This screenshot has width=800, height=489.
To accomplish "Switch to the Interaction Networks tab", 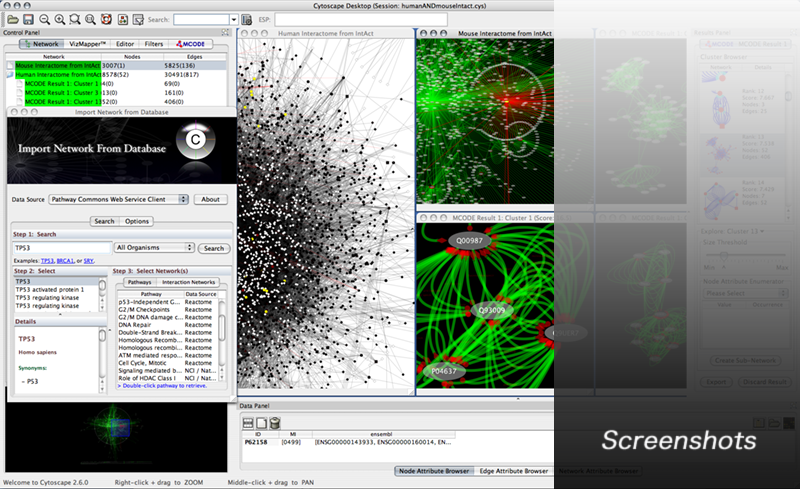I will tap(188, 282).
